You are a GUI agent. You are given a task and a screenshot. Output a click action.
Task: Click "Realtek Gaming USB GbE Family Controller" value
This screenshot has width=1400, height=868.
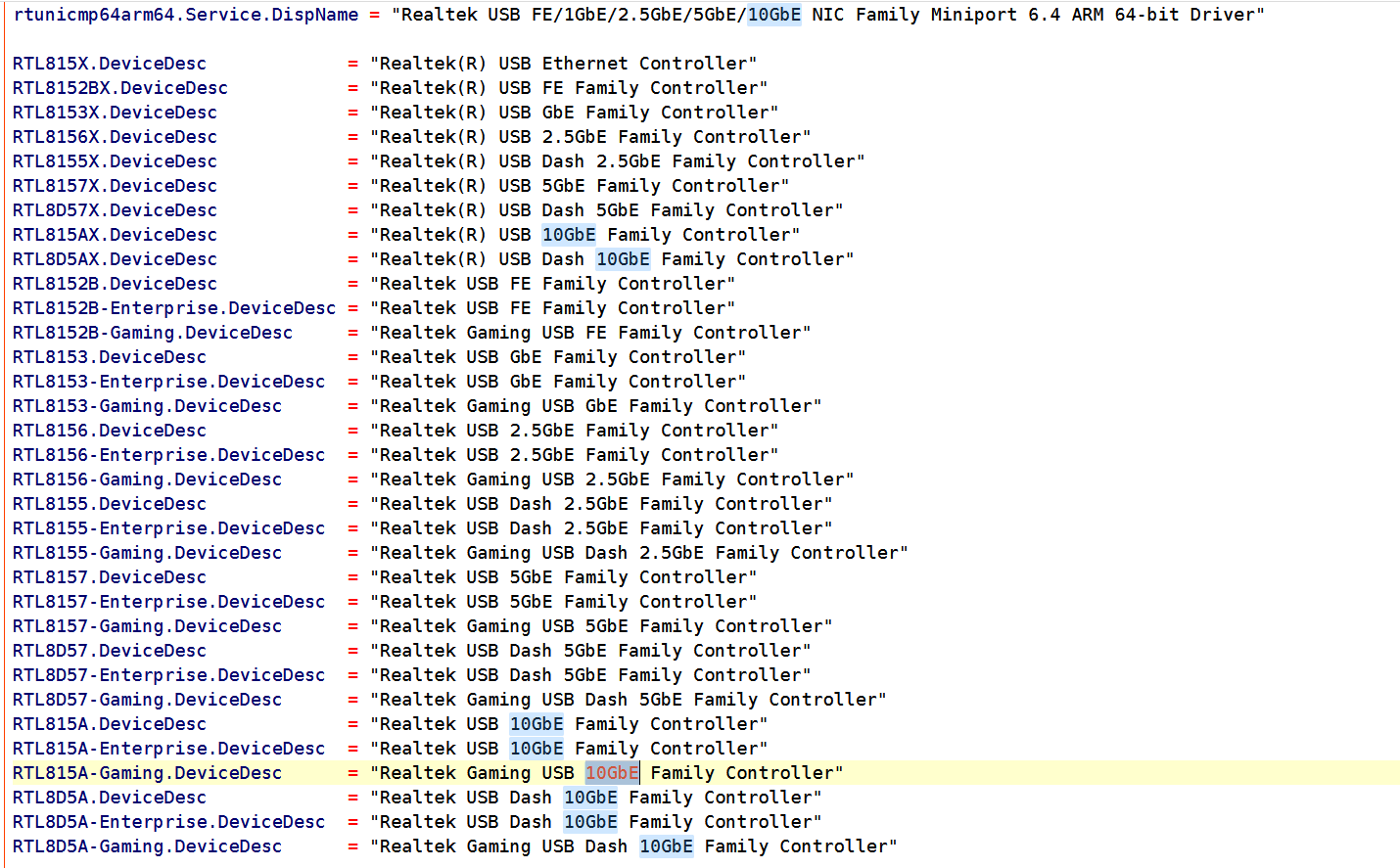pyautogui.click(x=596, y=406)
